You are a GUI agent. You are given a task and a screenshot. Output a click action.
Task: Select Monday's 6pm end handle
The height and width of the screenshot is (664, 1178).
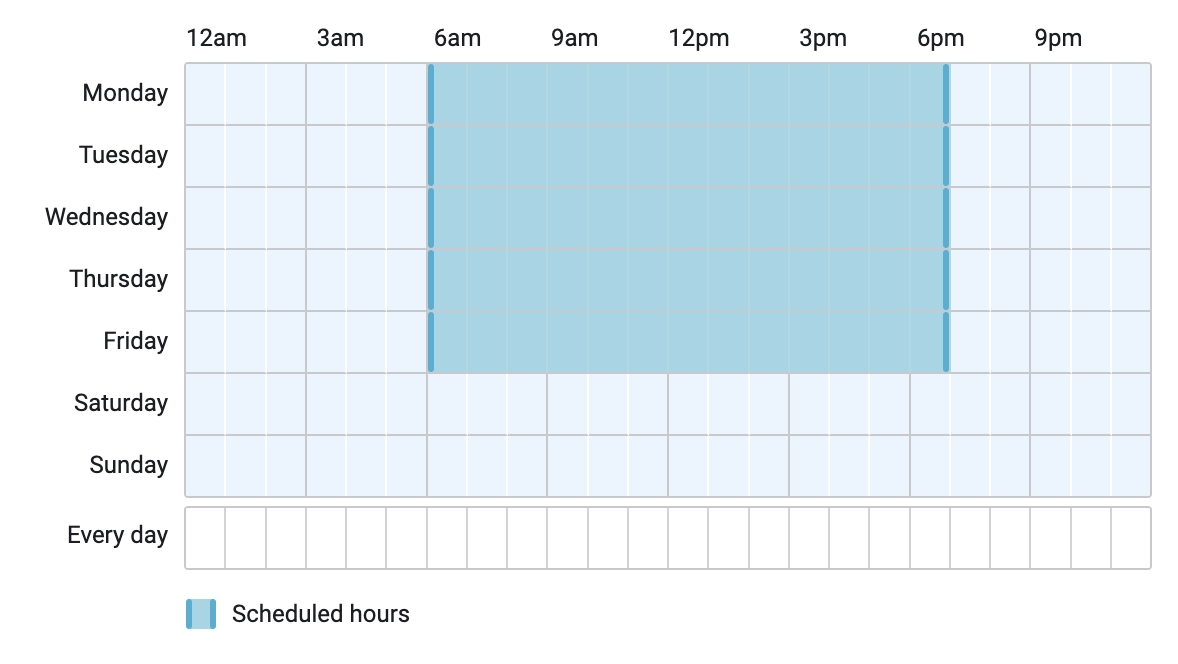tap(946, 94)
